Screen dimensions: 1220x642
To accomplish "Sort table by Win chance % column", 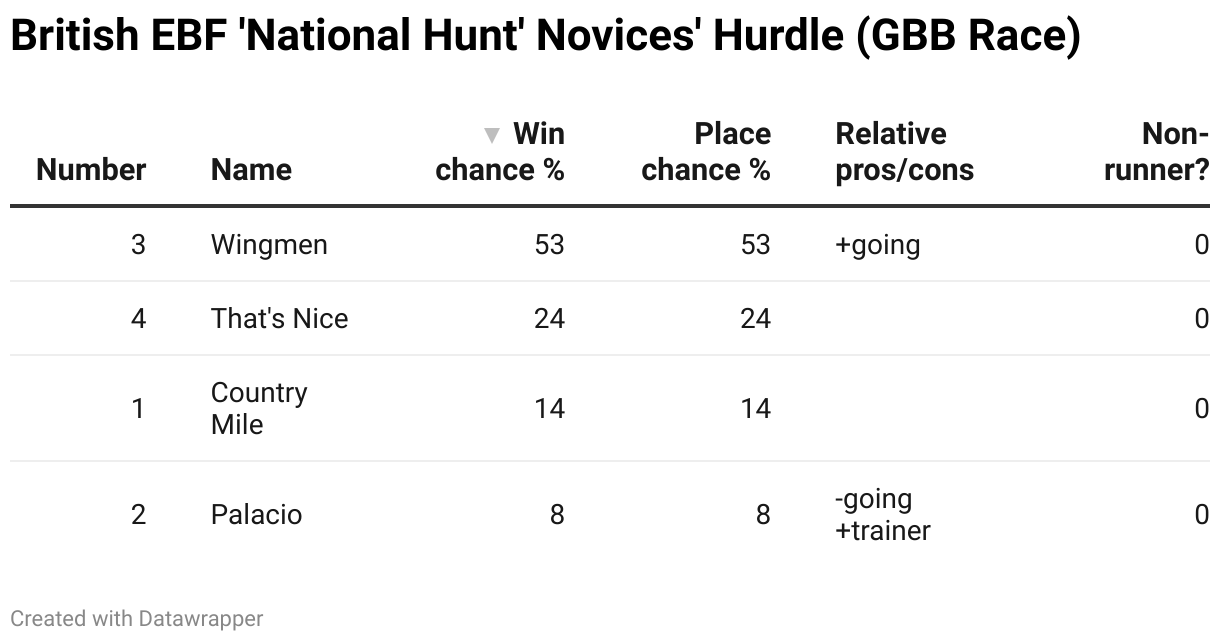I will [x=500, y=152].
